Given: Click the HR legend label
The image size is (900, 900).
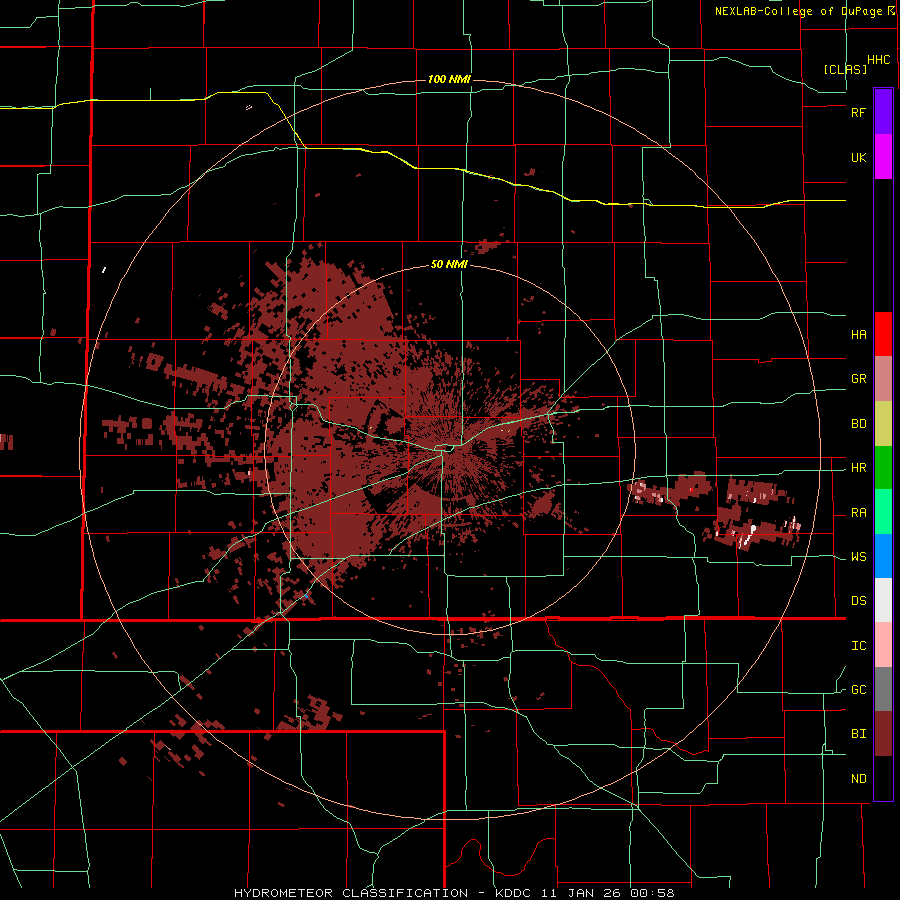Looking at the screenshot, I should click(x=858, y=468).
